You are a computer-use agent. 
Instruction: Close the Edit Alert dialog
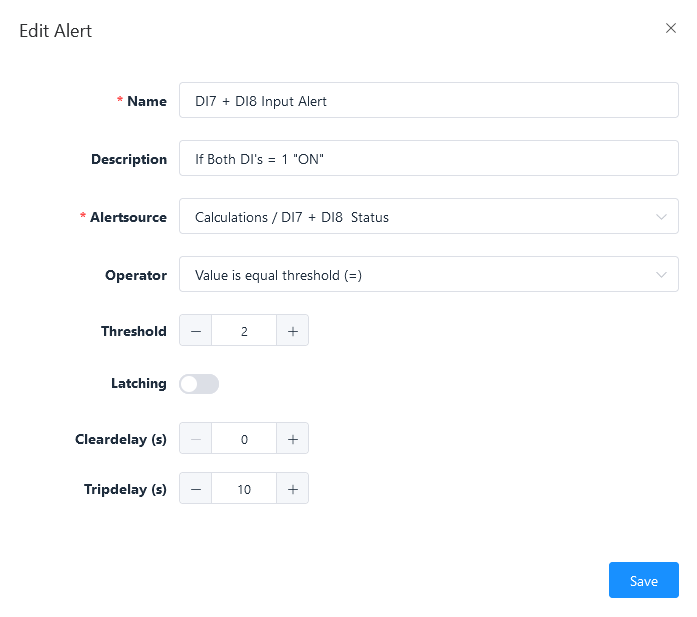[x=671, y=29]
